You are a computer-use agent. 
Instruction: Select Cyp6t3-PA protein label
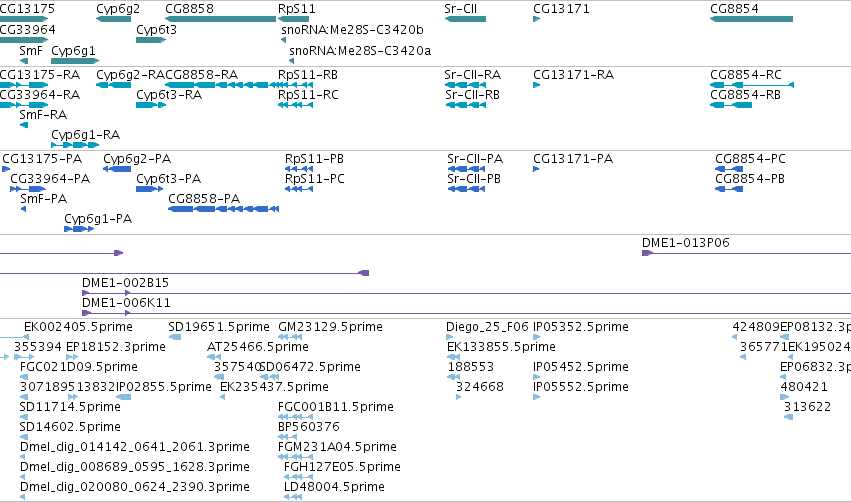coord(169,179)
